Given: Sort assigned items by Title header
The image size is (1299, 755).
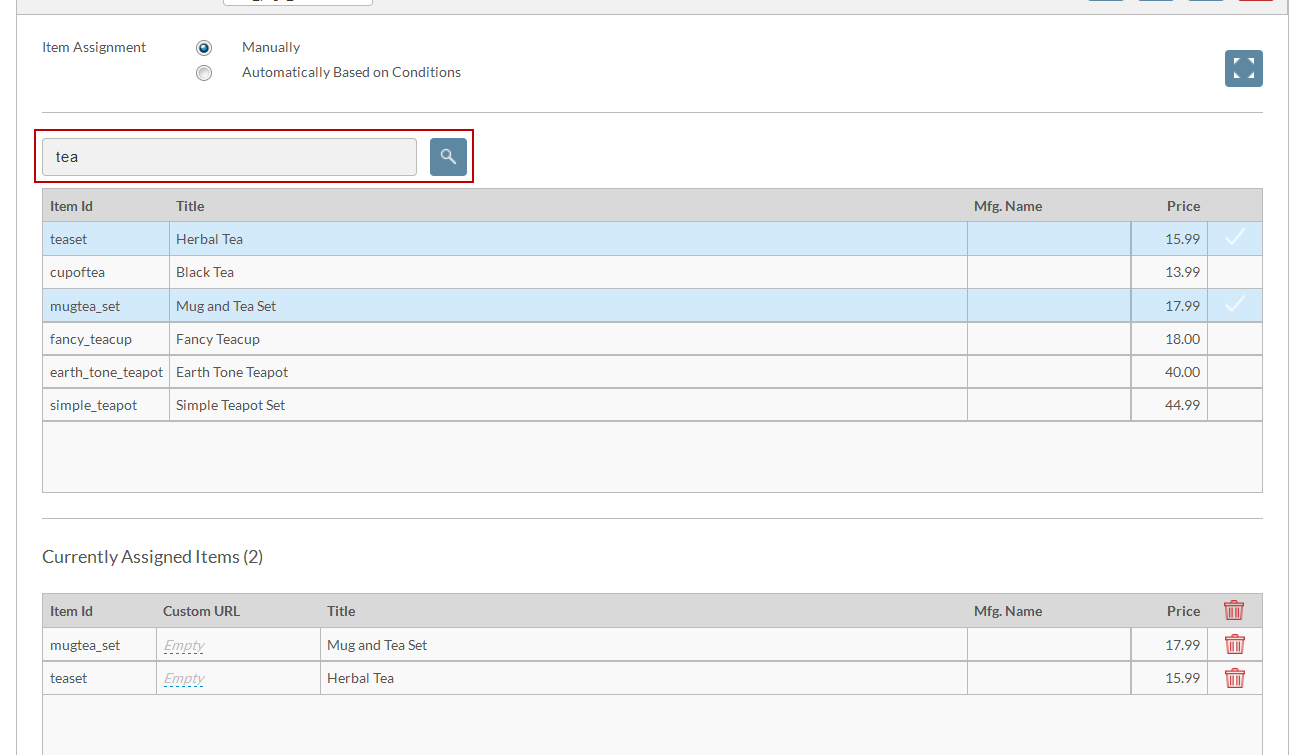Looking at the screenshot, I should pyautogui.click(x=341, y=611).
